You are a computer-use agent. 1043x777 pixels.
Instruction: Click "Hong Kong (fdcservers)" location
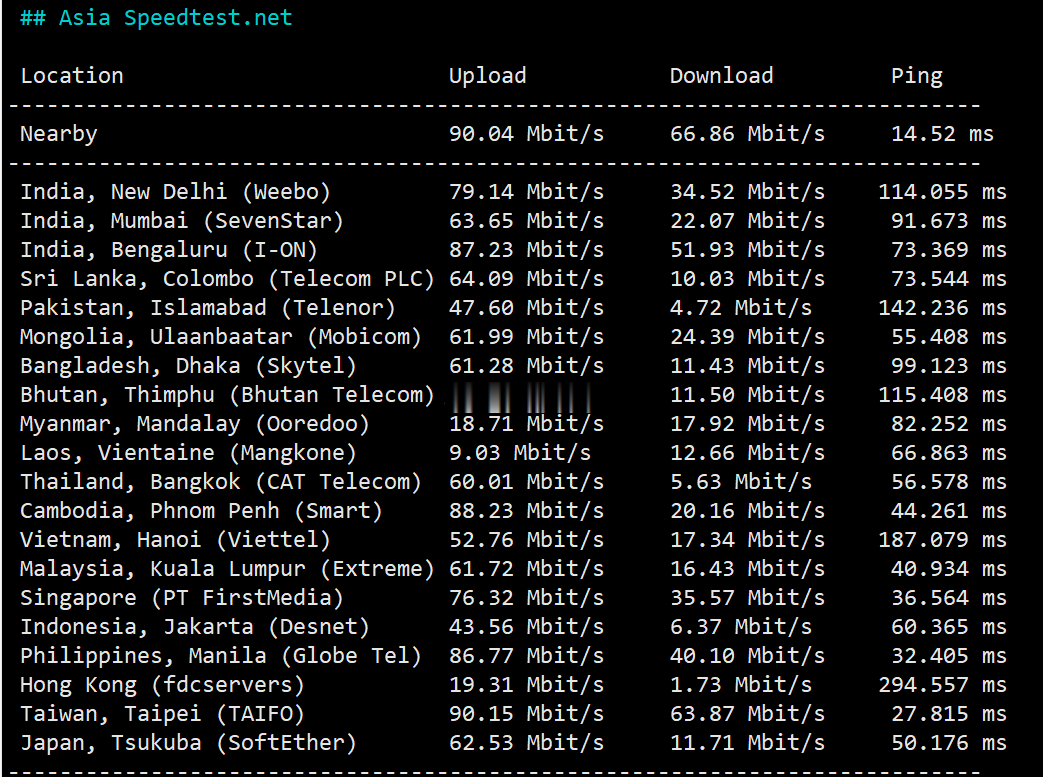click(x=162, y=685)
